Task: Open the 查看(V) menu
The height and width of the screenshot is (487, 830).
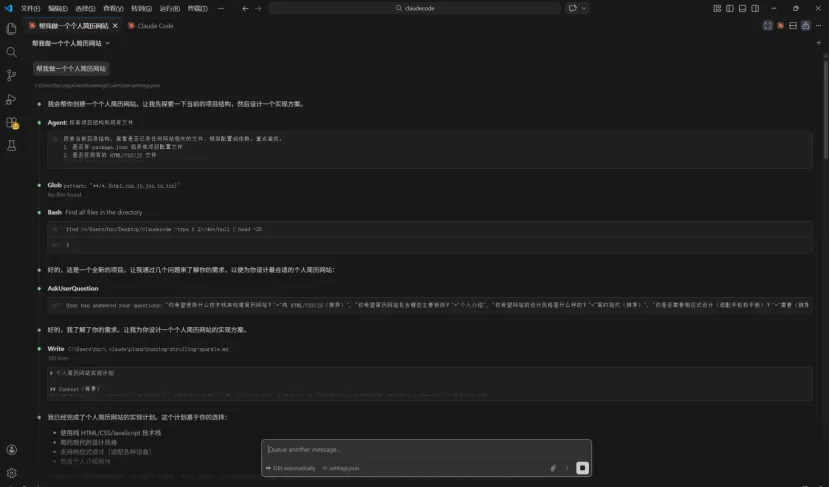Action: click(x=113, y=8)
